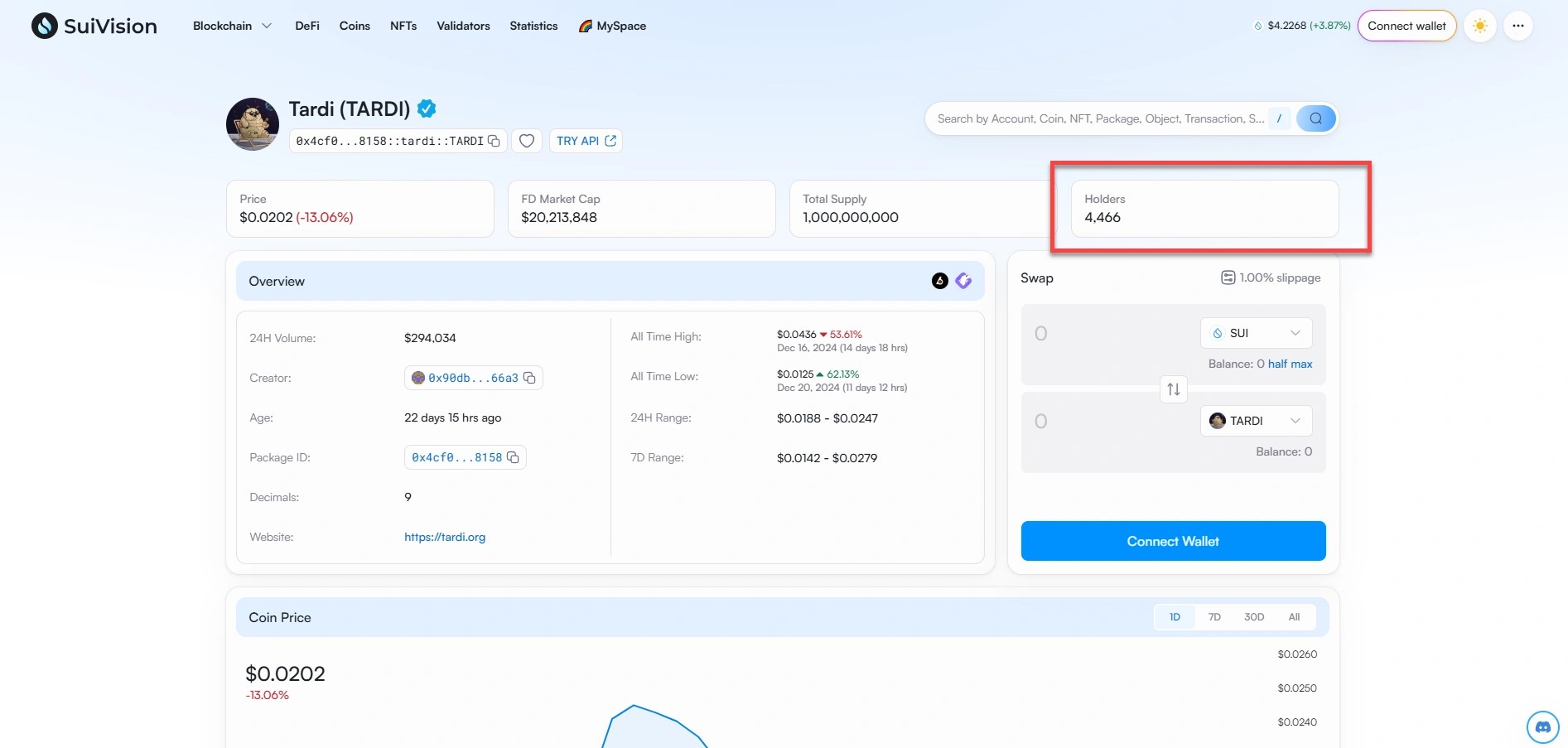1568x748 pixels.
Task: Copy the TARDI coin type address
Action: click(495, 141)
